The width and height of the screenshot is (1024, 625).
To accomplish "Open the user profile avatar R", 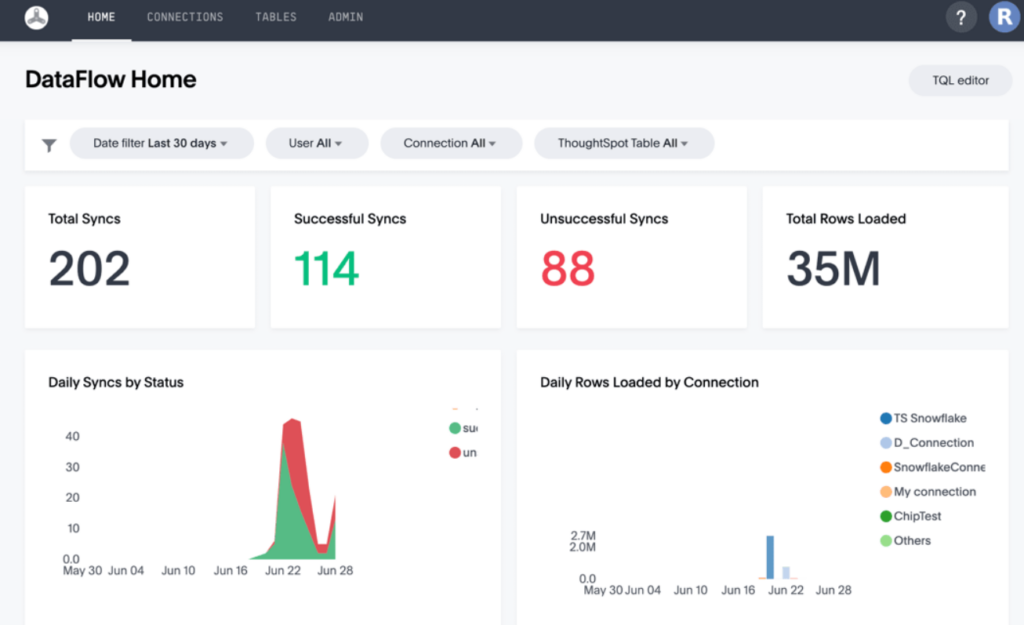I will [1004, 17].
